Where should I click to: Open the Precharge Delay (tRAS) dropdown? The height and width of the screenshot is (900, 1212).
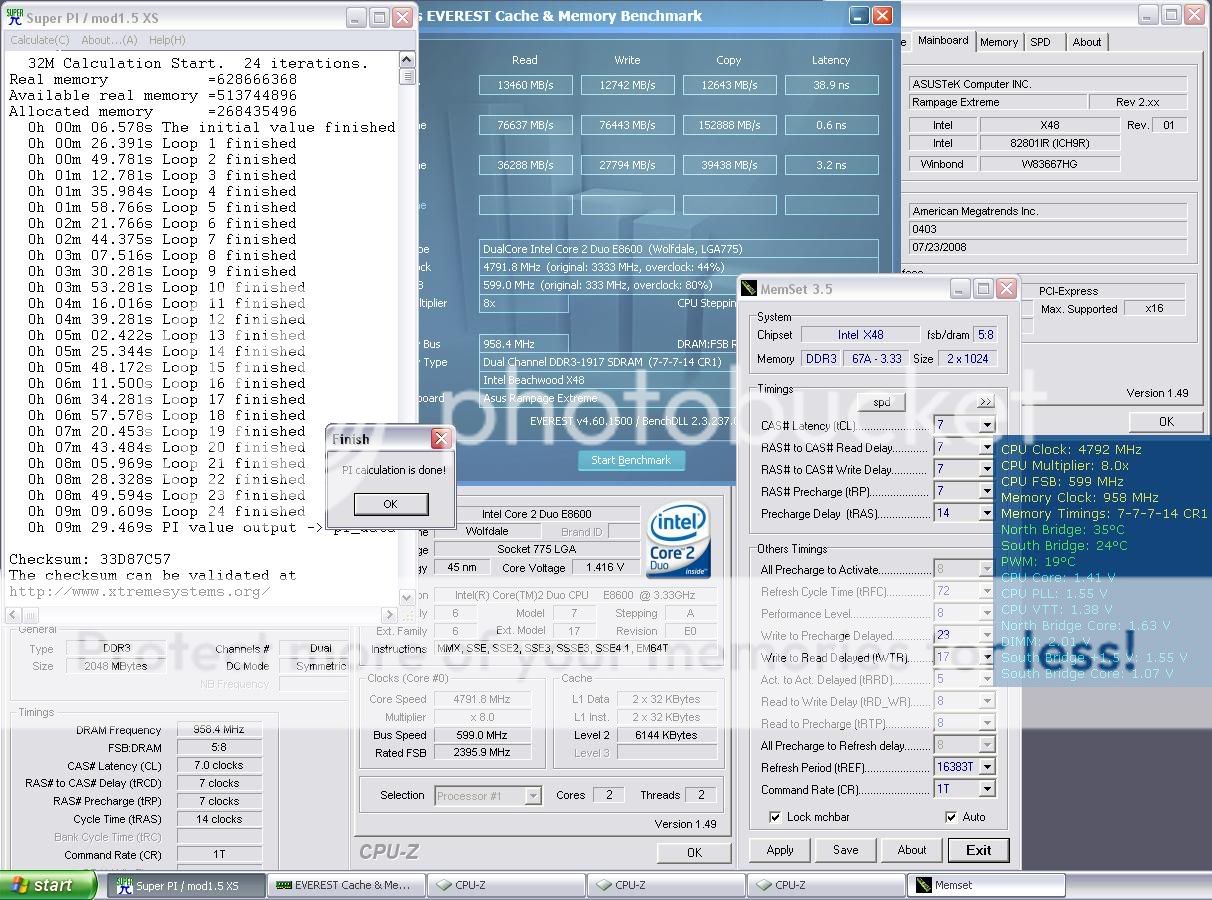coord(987,514)
